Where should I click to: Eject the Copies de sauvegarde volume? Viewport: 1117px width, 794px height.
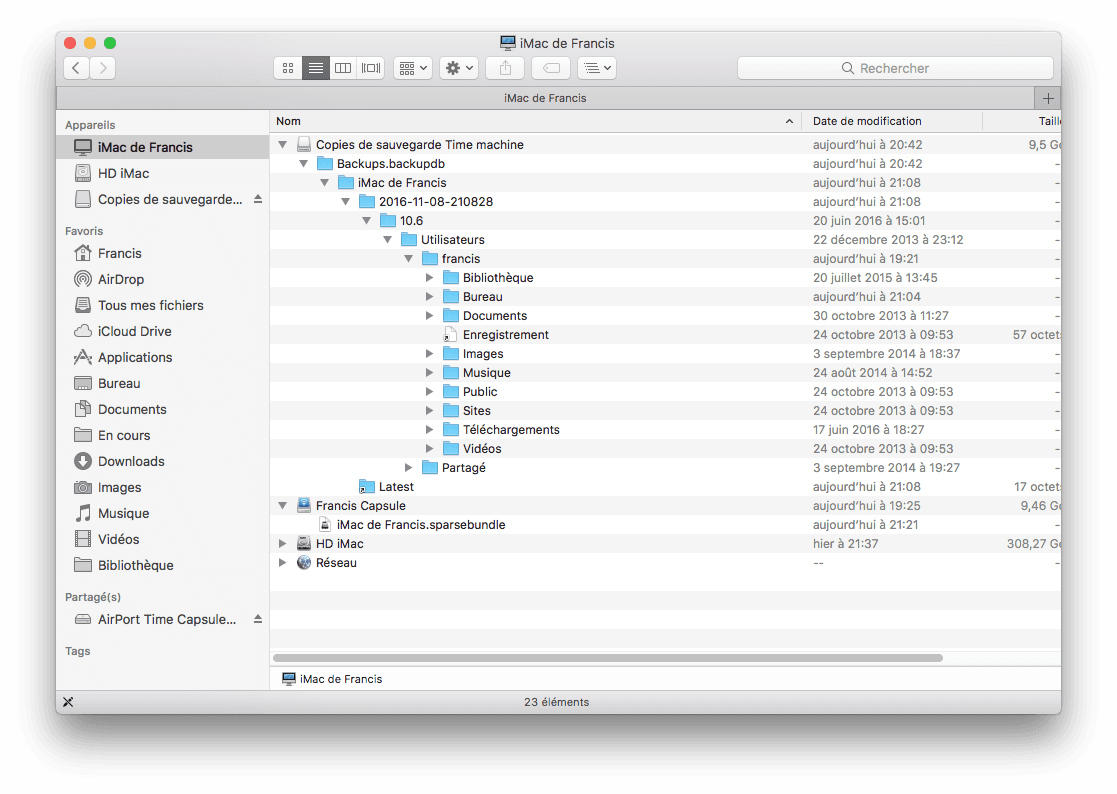pyautogui.click(x=258, y=199)
